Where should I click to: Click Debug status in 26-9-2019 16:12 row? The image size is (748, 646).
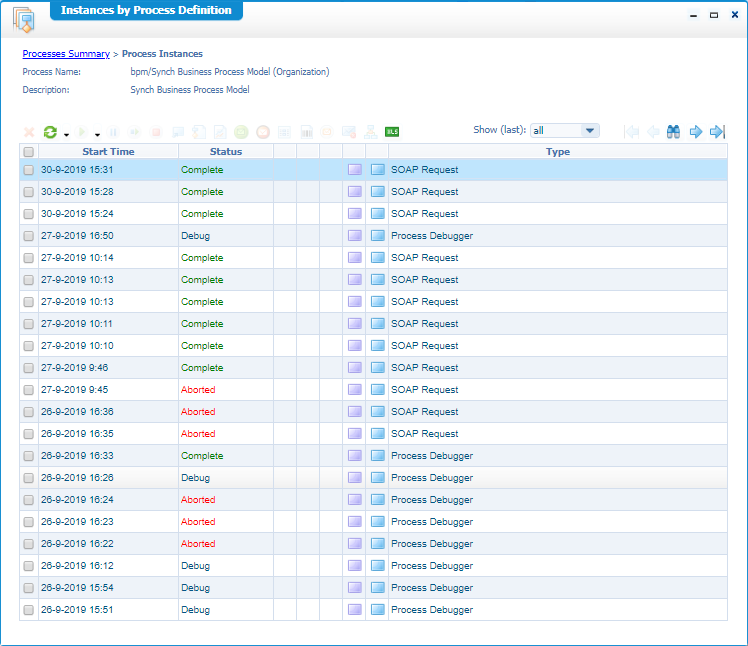195,565
